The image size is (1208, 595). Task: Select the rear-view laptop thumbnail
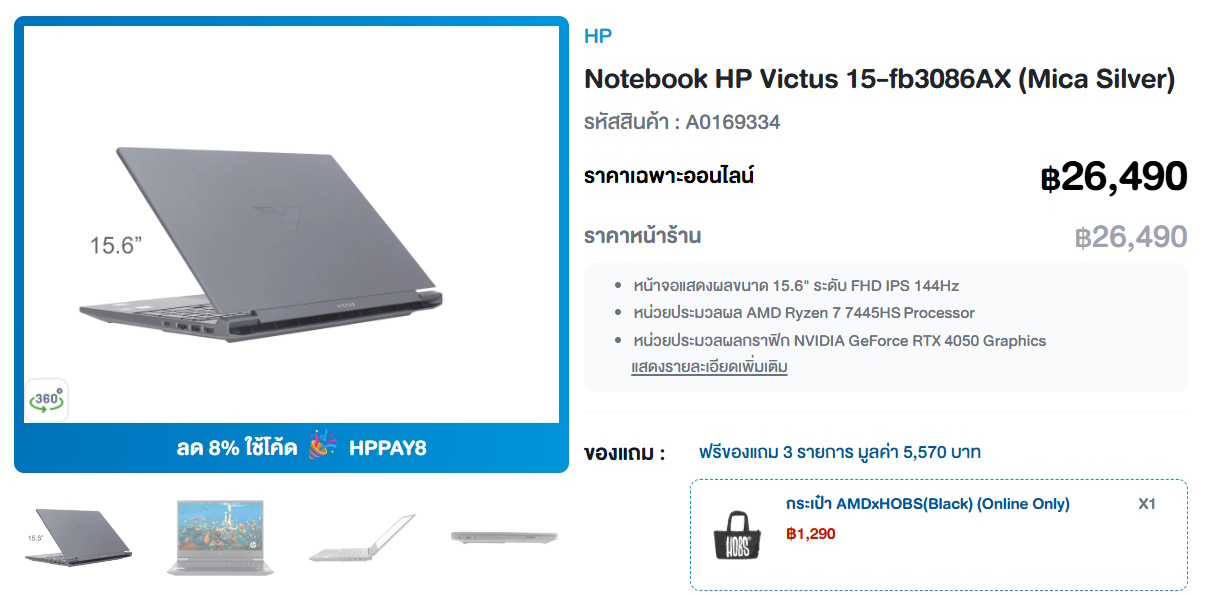coord(79,537)
